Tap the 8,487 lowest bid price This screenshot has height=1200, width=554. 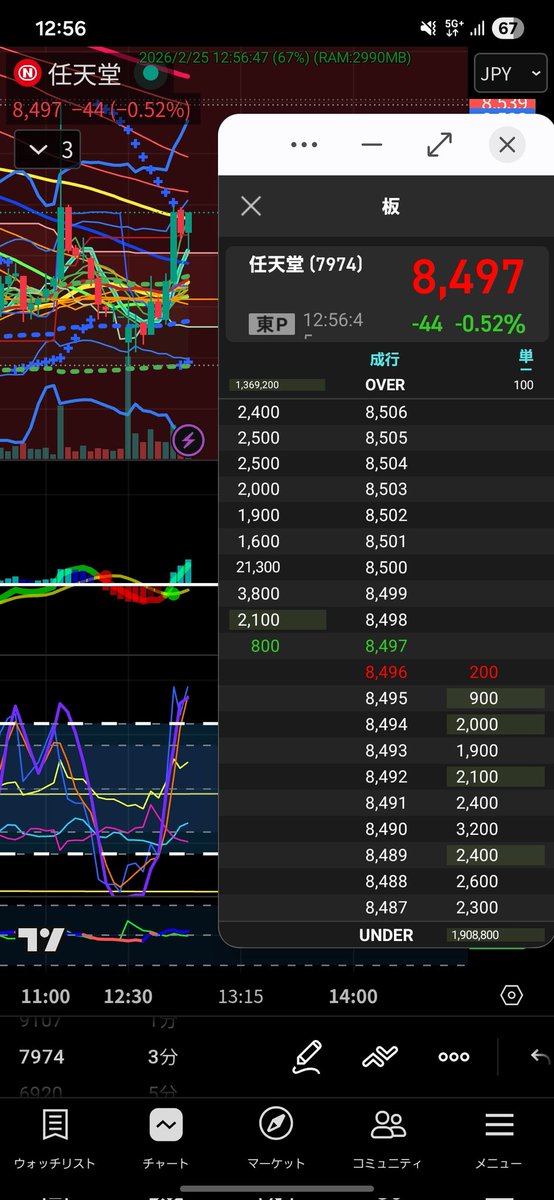386,908
